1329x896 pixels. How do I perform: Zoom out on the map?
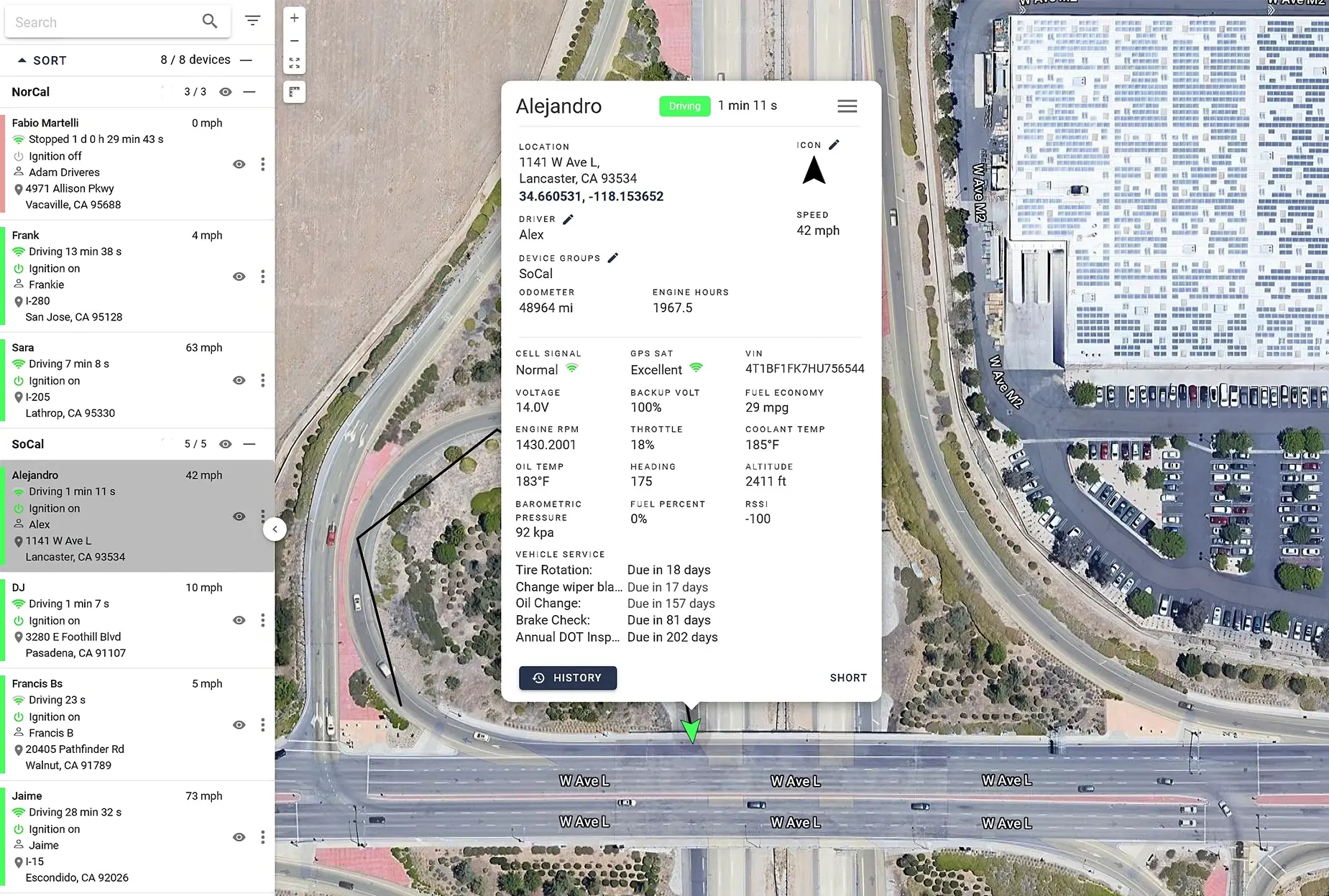click(294, 41)
